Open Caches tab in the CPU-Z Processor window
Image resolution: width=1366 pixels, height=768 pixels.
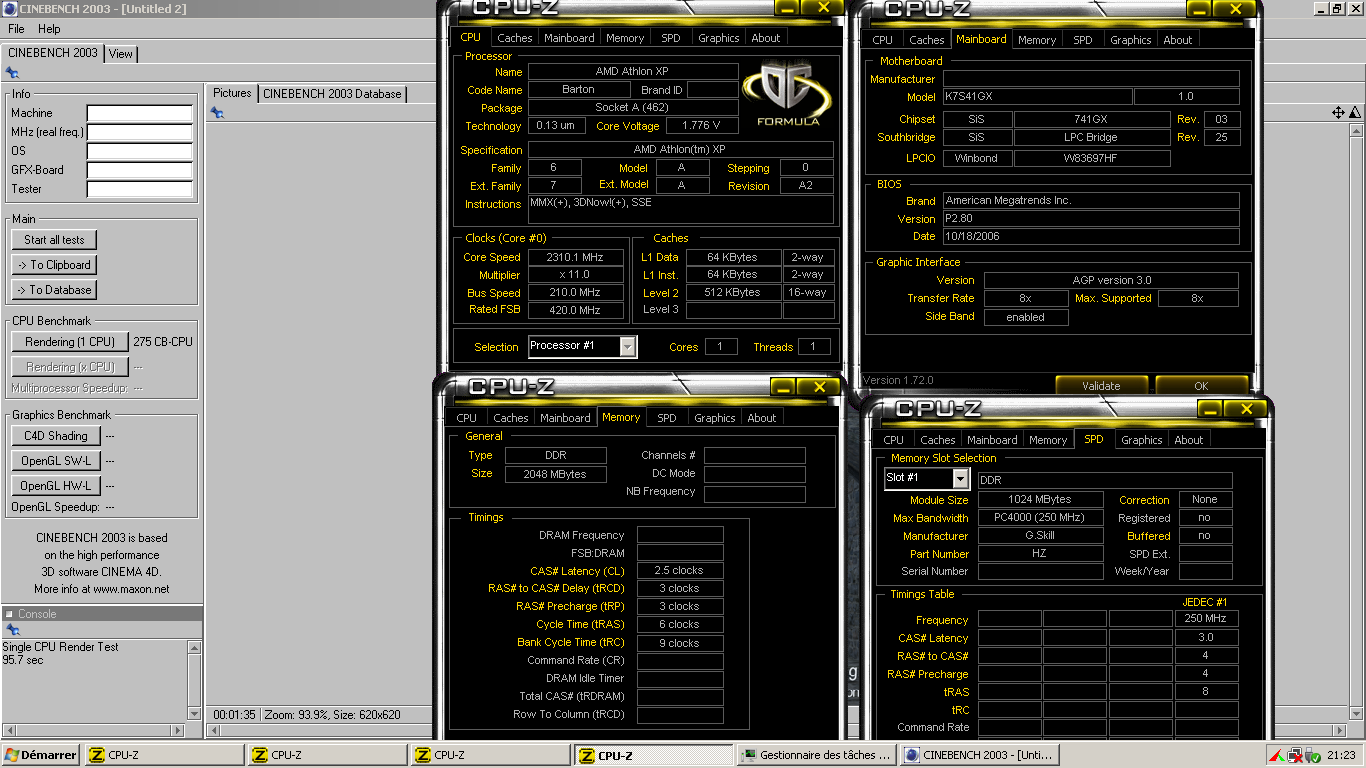(515, 38)
